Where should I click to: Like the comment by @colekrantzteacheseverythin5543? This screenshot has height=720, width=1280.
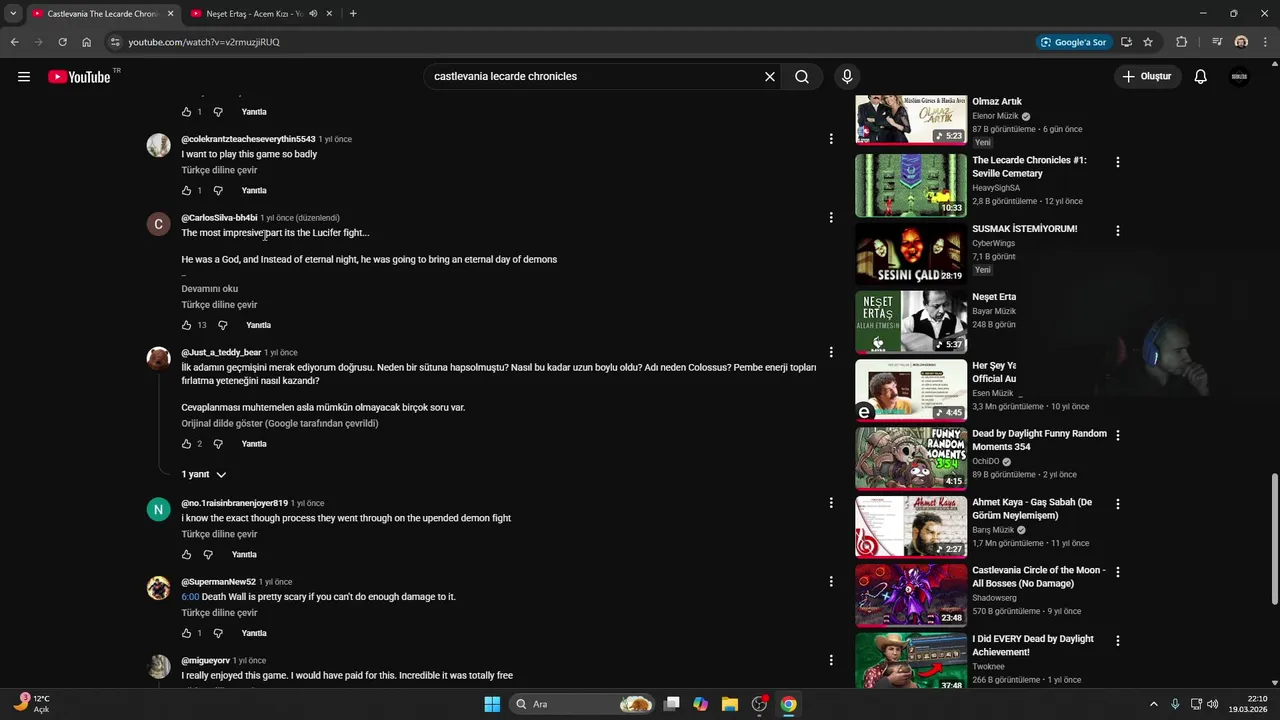click(186, 190)
